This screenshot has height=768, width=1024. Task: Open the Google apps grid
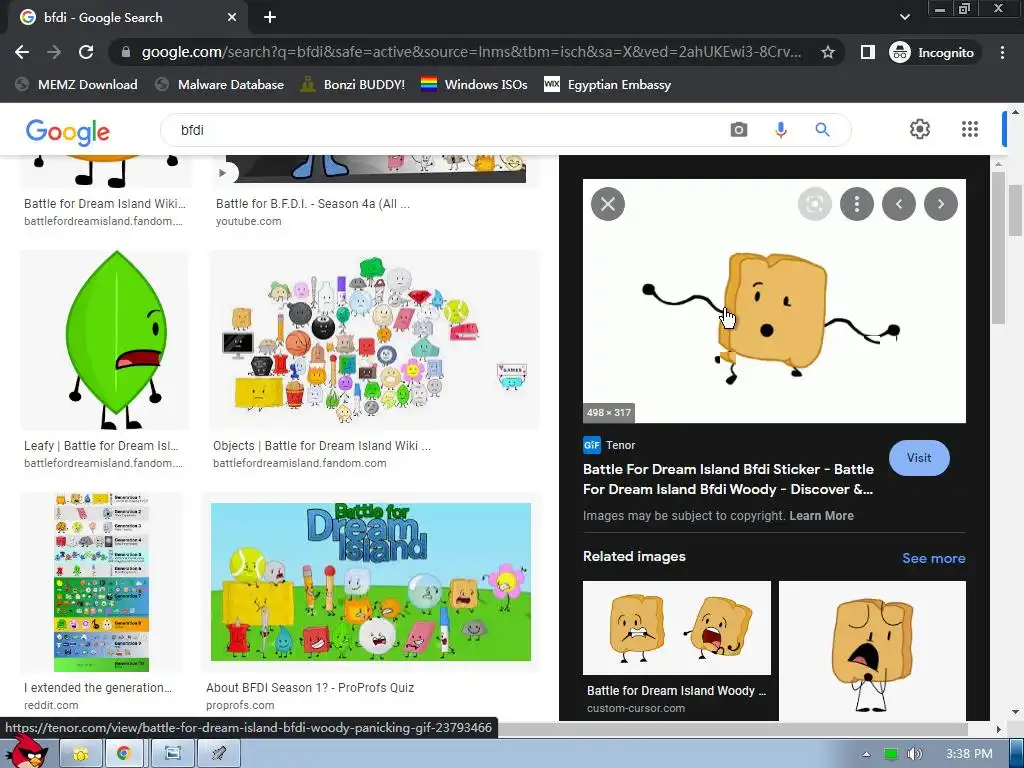[970, 129]
